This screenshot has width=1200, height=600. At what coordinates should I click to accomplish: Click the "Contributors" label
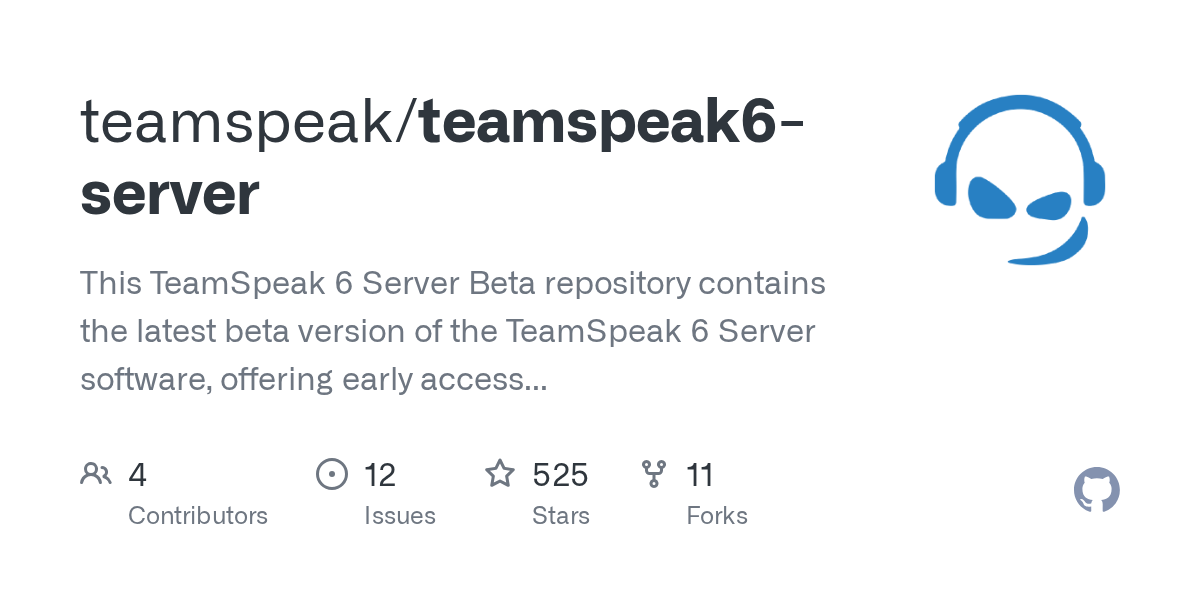click(198, 516)
